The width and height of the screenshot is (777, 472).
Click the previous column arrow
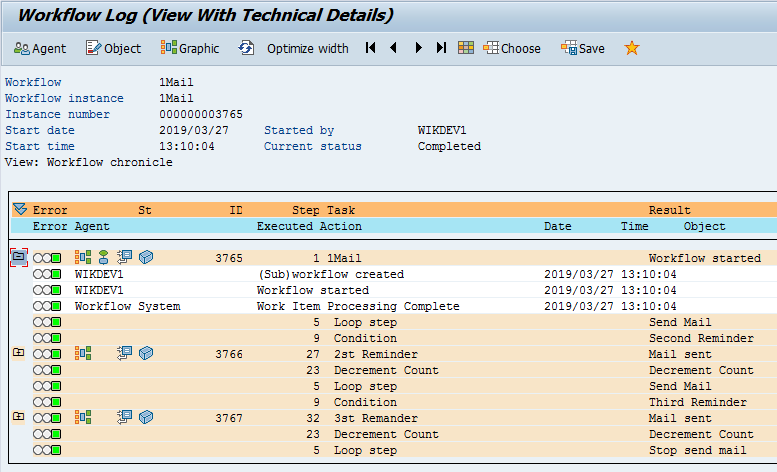pyautogui.click(x=393, y=48)
